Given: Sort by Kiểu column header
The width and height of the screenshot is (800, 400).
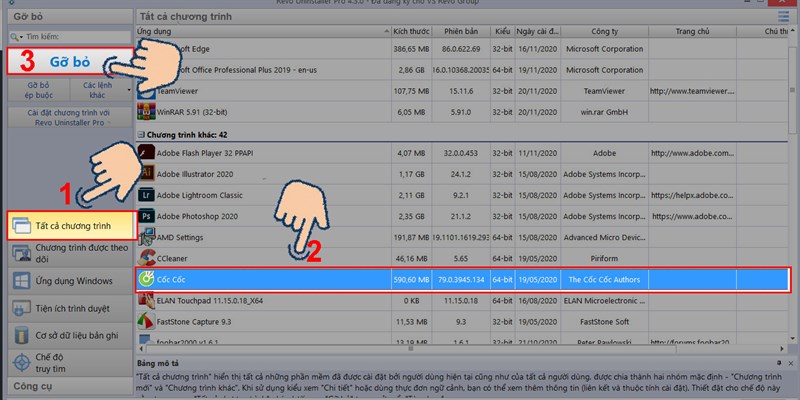Looking at the screenshot, I should (503, 32).
